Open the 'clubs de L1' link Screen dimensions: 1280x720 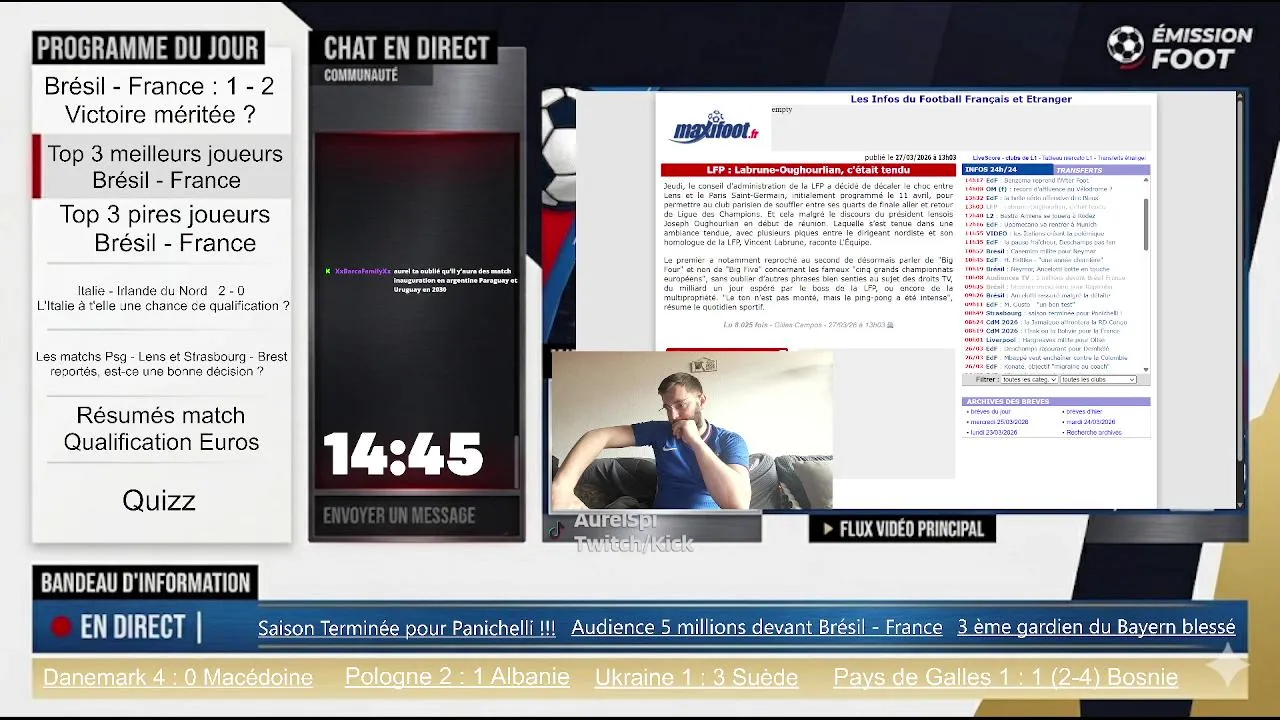(x=1021, y=157)
